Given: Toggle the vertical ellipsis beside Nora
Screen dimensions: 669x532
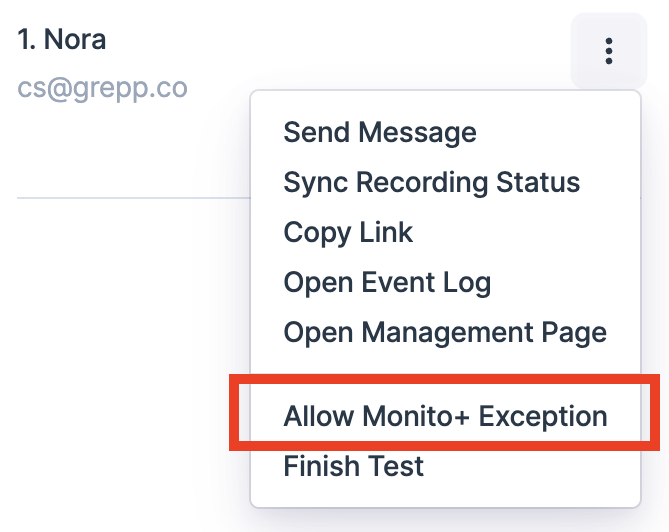Looking at the screenshot, I should point(608,51).
